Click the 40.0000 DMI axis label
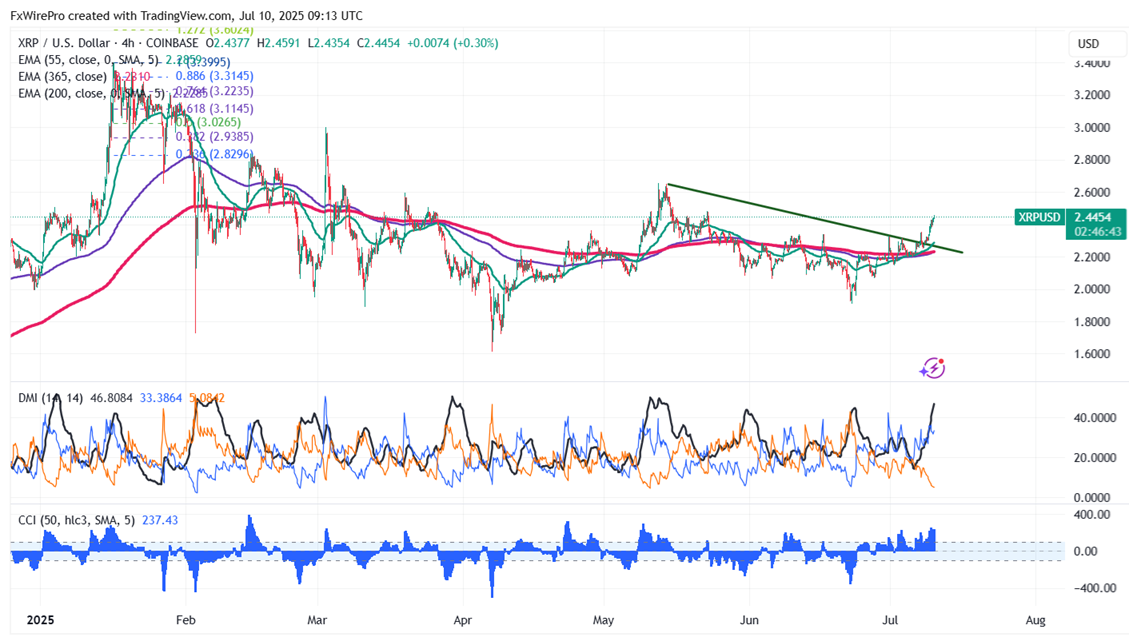Image resolution: width=1129 pixels, height=638 pixels. 1095,418
